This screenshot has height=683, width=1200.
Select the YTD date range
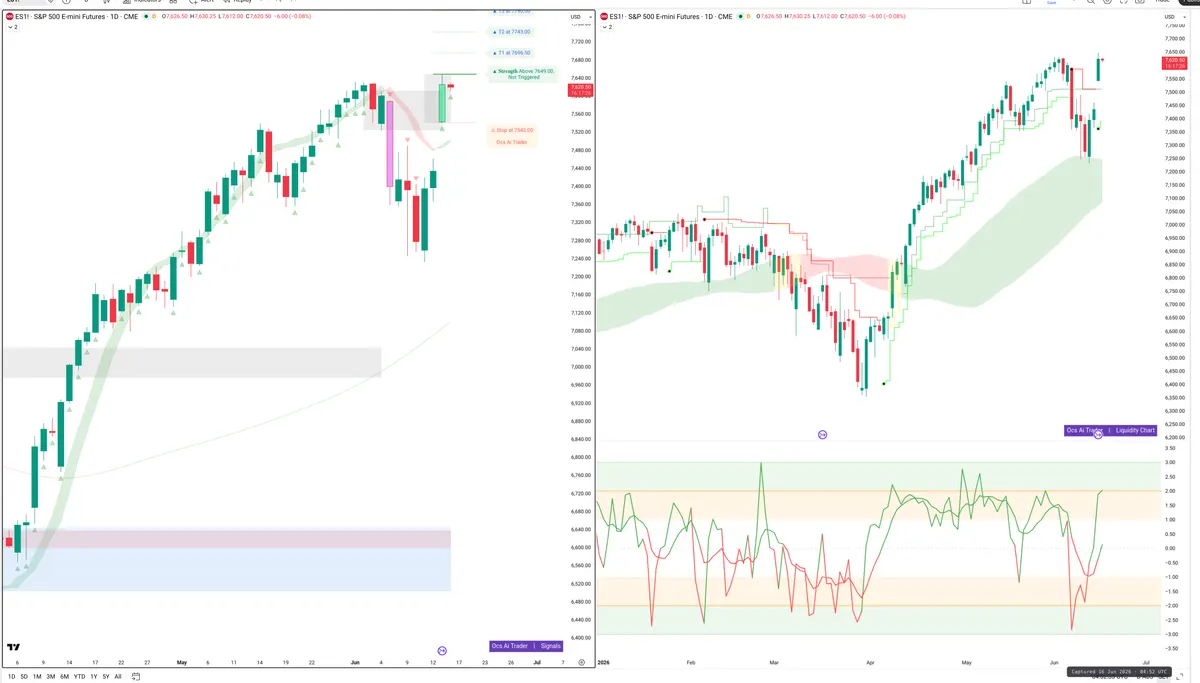(79, 676)
